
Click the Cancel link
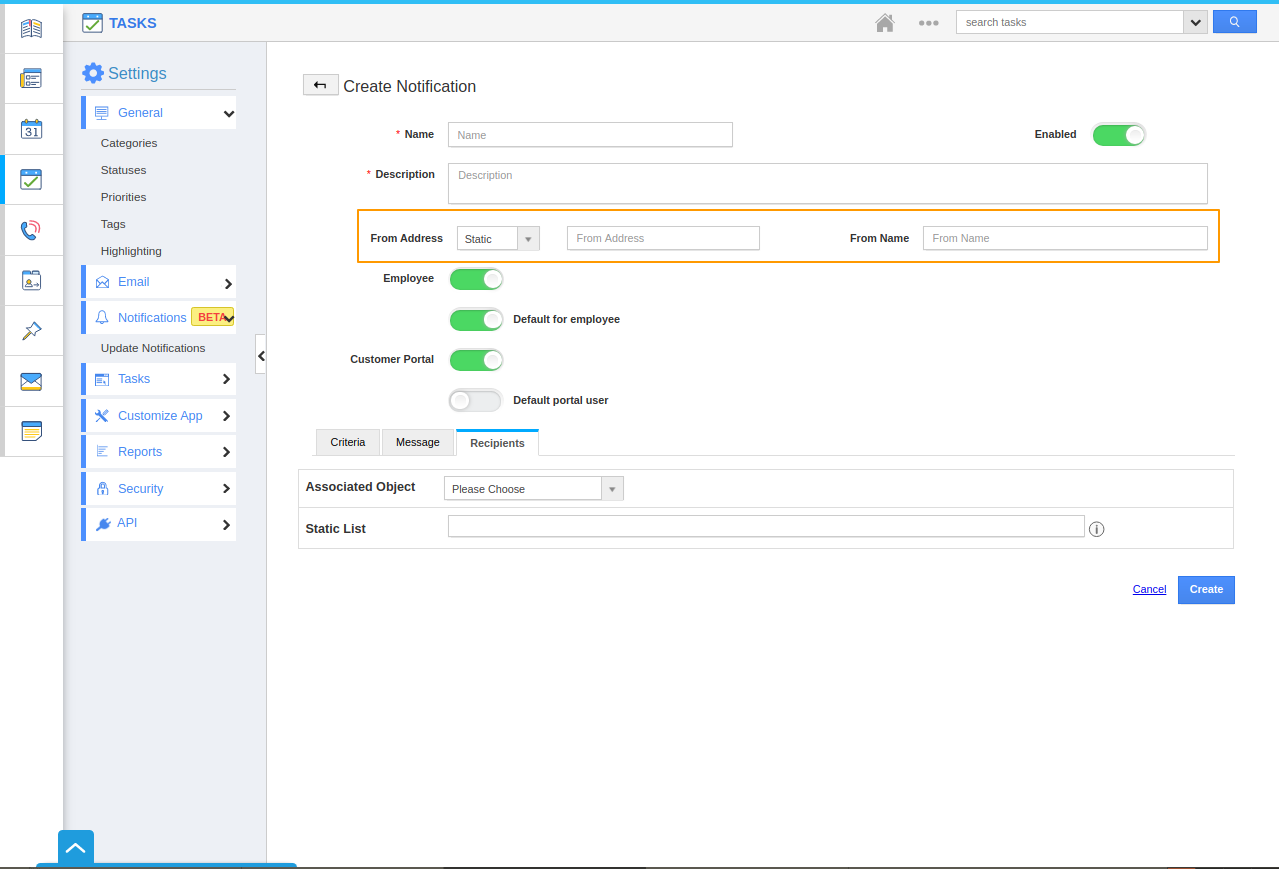[1149, 589]
